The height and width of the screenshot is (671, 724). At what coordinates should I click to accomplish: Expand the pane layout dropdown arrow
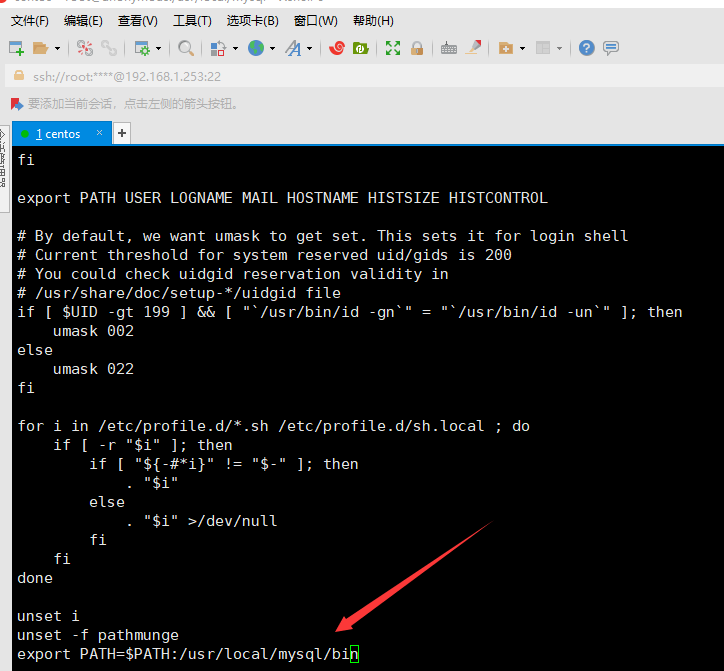click(x=559, y=48)
